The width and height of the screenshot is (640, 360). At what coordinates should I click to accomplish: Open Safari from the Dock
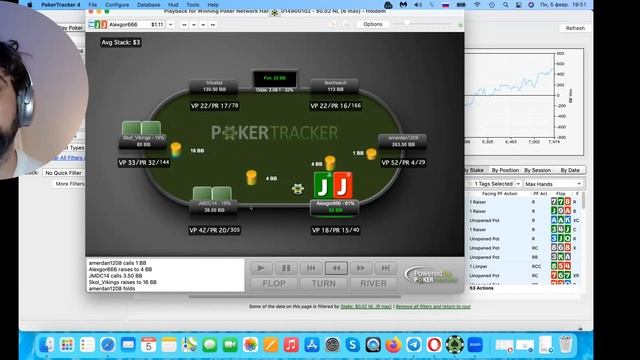(x=108, y=345)
